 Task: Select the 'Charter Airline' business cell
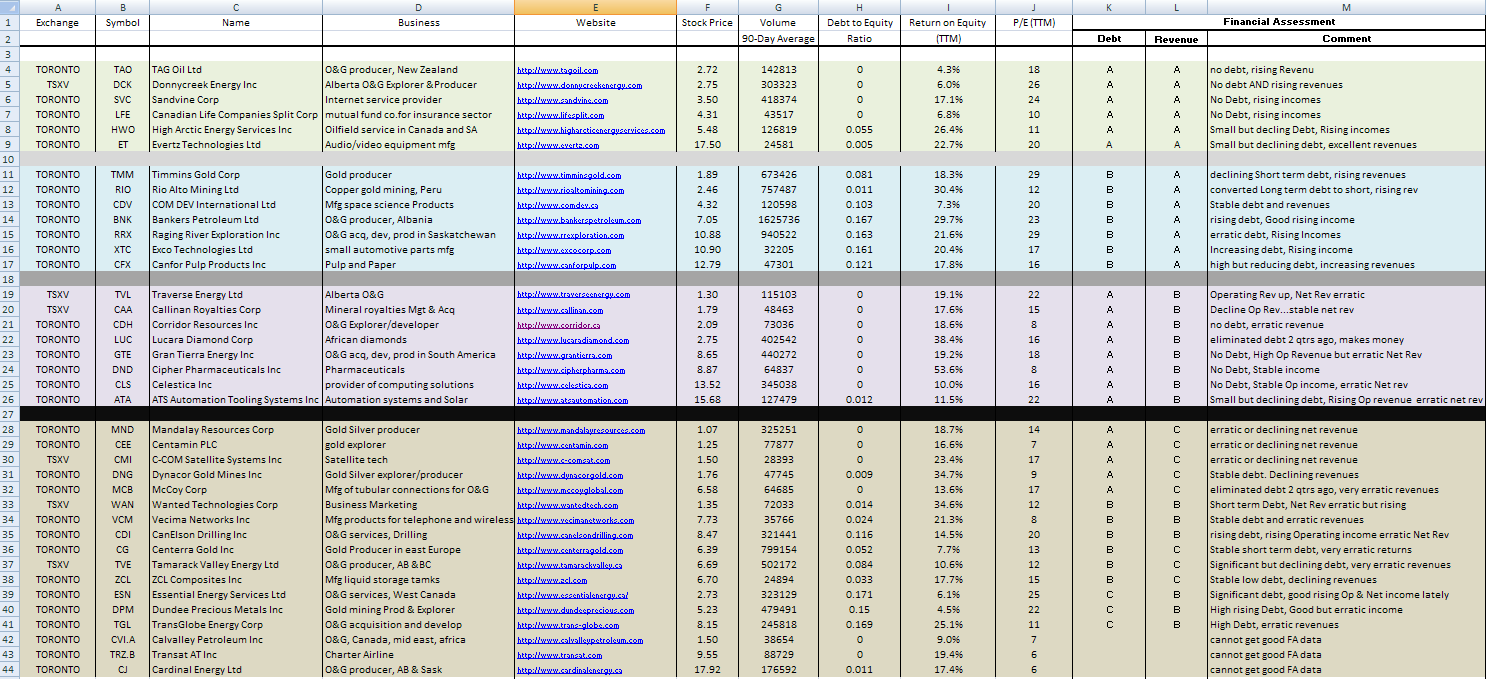coord(418,655)
